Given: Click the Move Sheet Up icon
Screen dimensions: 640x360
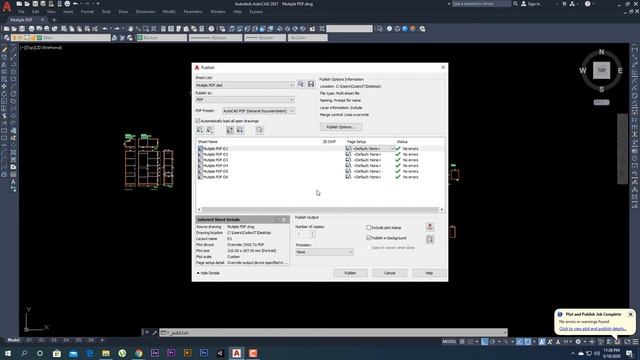Looking at the screenshot, I should (230, 130).
